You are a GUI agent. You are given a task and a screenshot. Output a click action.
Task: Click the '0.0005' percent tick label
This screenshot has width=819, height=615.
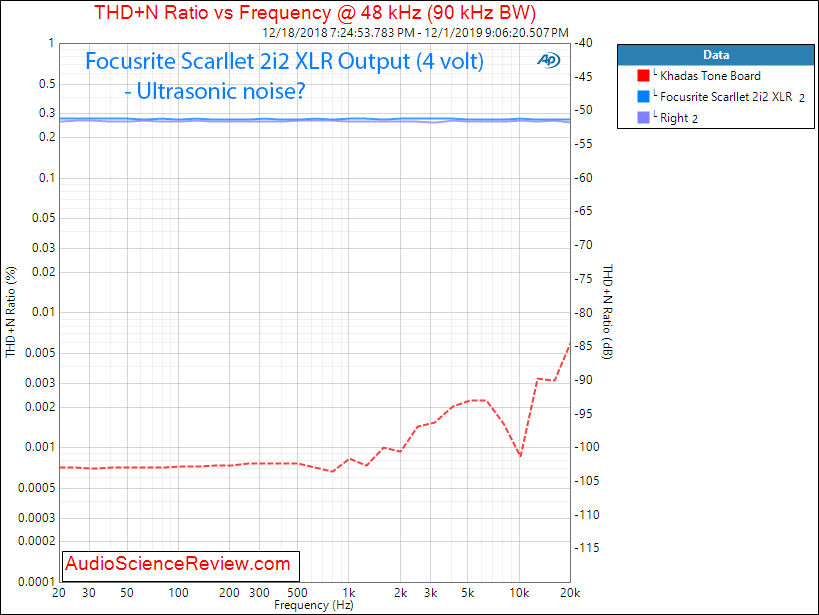[37, 488]
